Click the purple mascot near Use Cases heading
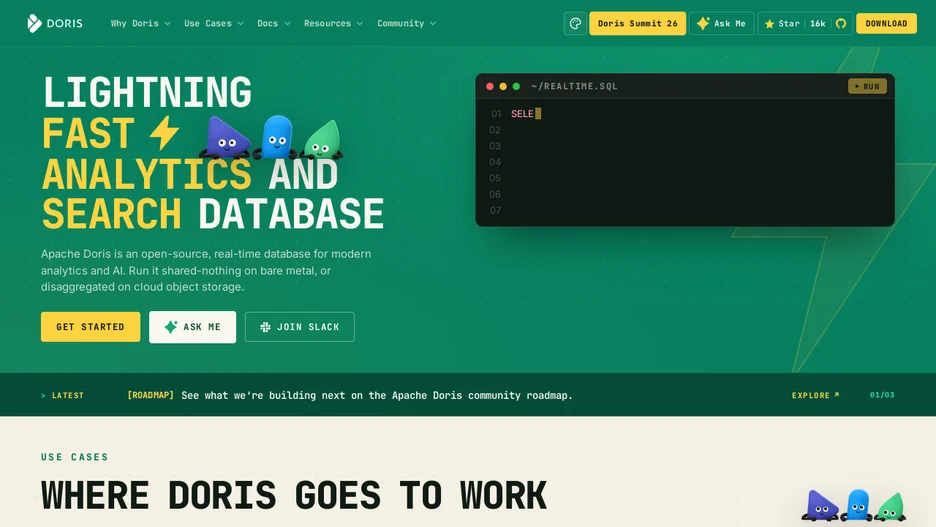The width and height of the screenshot is (936, 527). (x=820, y=505)
